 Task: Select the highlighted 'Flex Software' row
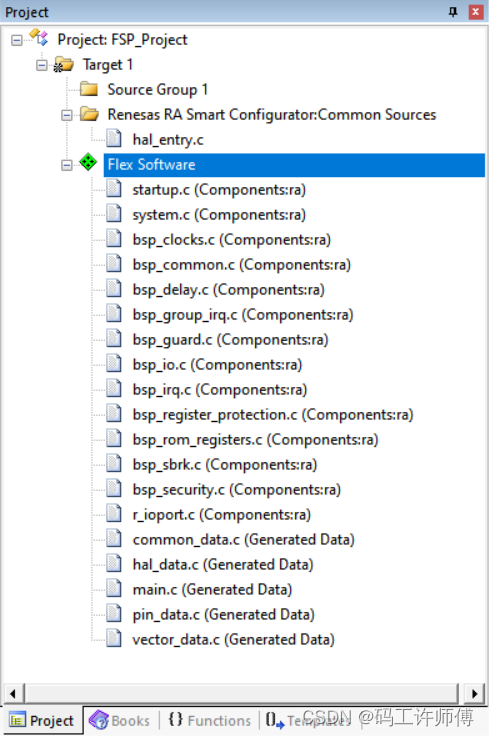[x=294, y=165]
